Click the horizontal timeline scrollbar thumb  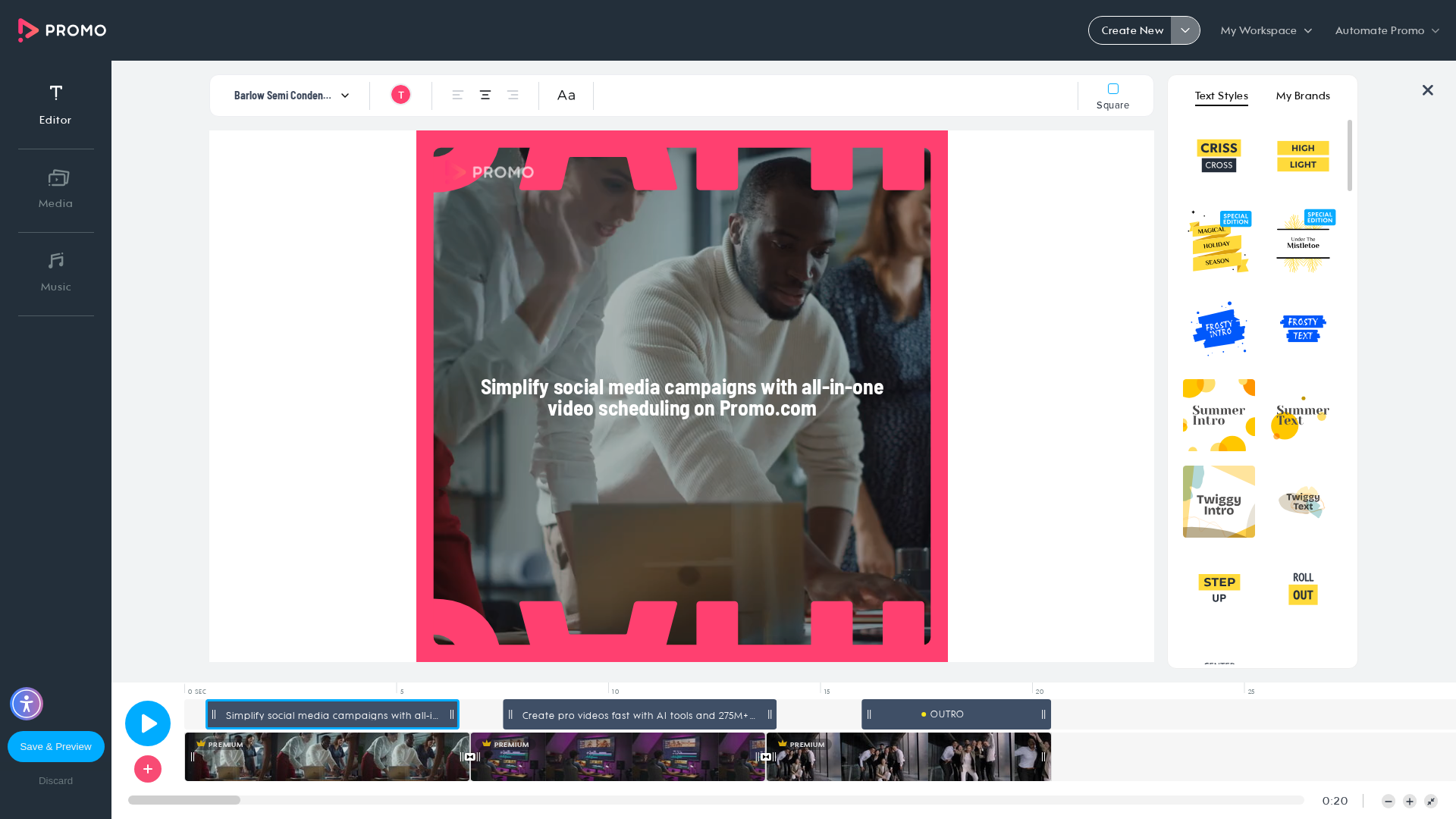point(184,800)
